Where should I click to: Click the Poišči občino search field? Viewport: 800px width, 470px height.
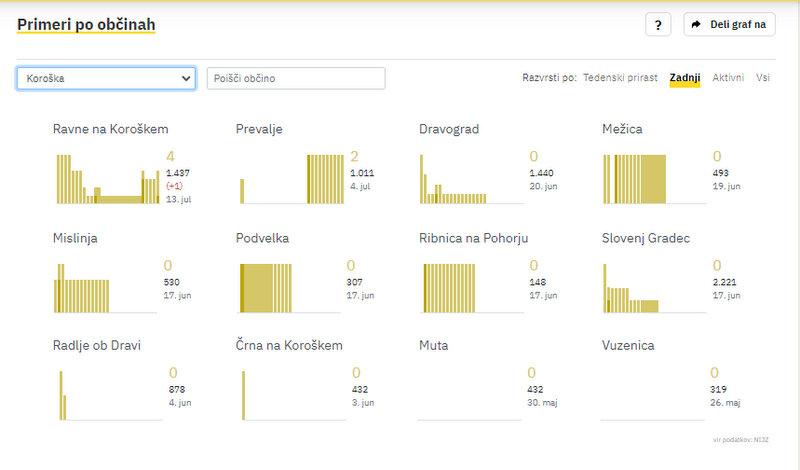coord(296,78)
